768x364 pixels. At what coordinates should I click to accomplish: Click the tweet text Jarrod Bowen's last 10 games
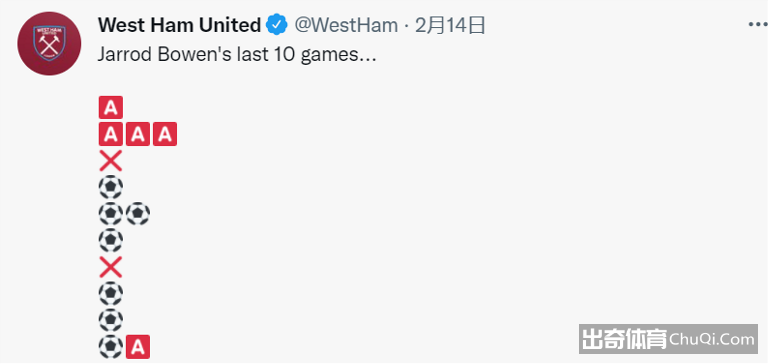(x=237, y=55)
